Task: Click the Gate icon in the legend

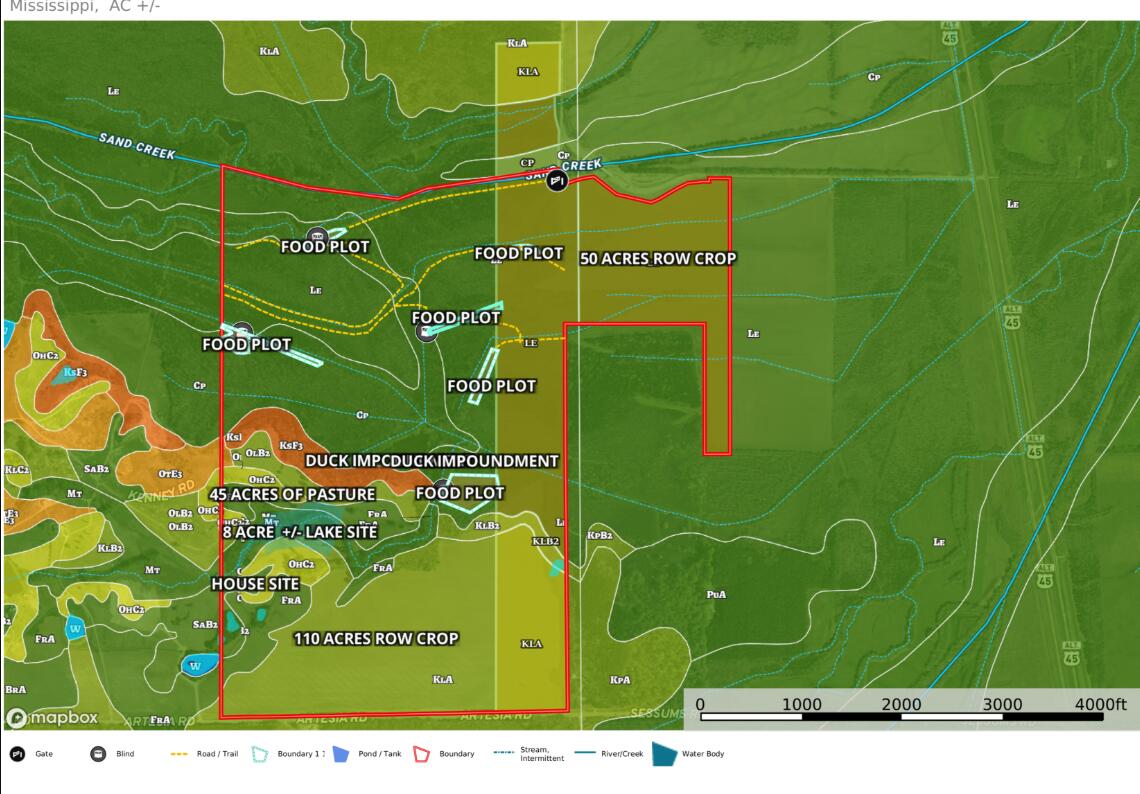Action: pos(17,754)
